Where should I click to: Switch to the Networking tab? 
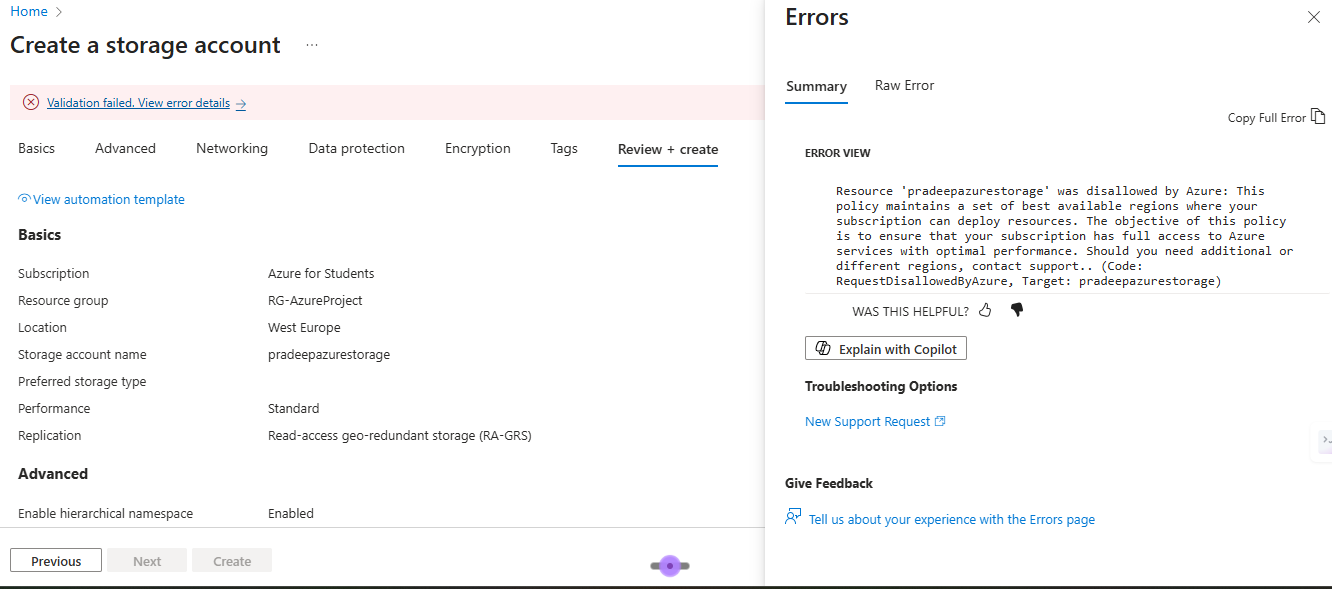coord(232,148)
